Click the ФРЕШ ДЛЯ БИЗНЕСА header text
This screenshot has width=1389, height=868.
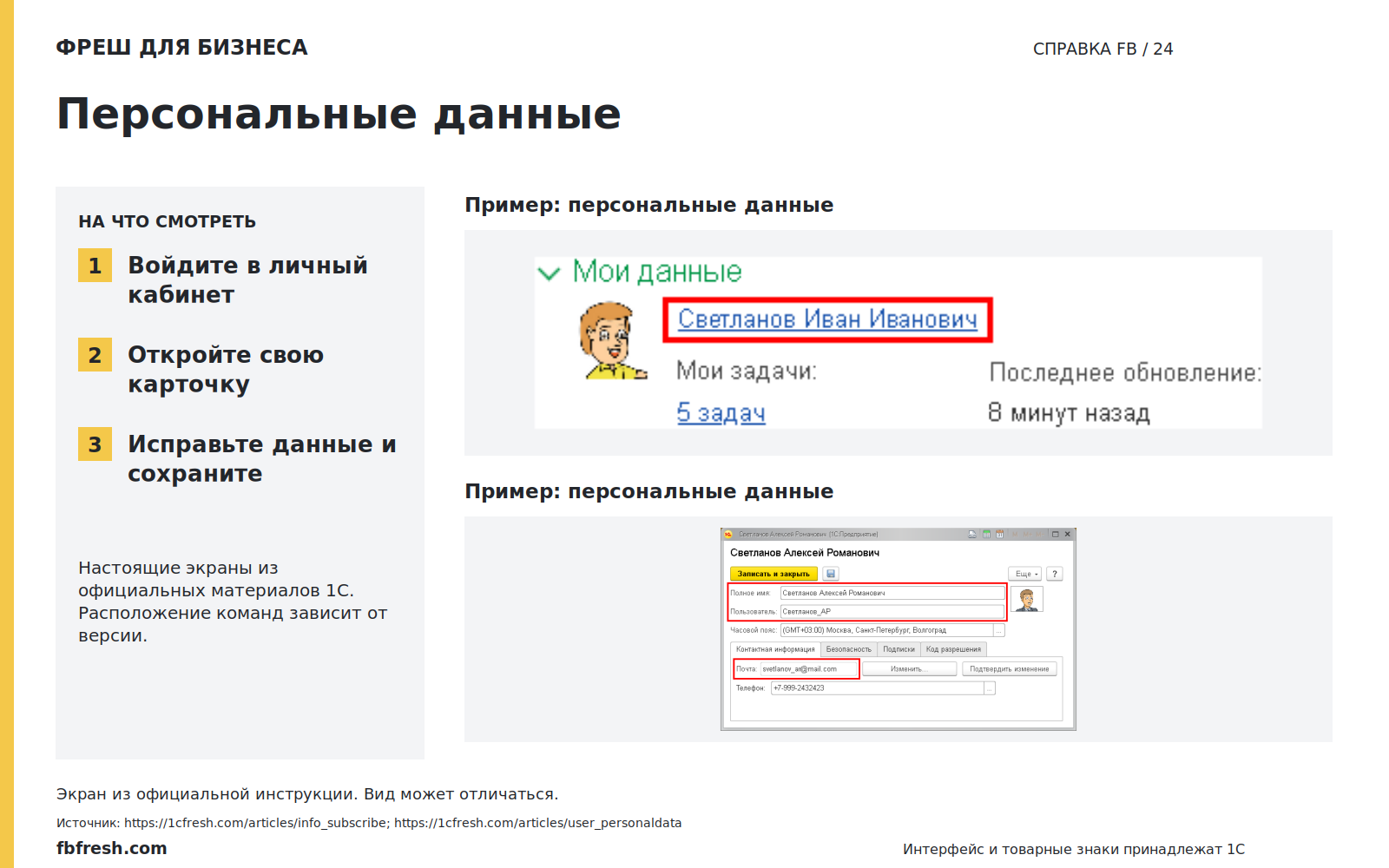click(x=181, y=47)
